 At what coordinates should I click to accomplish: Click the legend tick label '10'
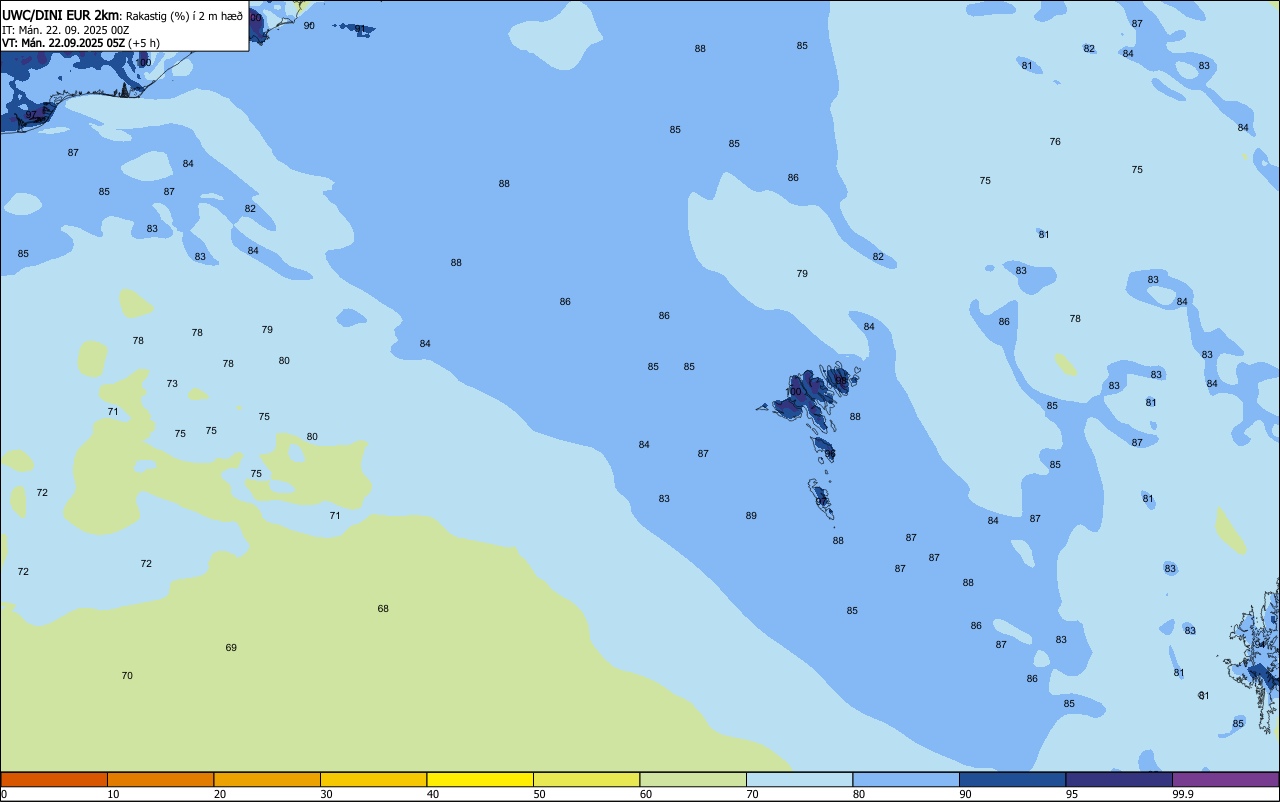[x=114, y=794]
